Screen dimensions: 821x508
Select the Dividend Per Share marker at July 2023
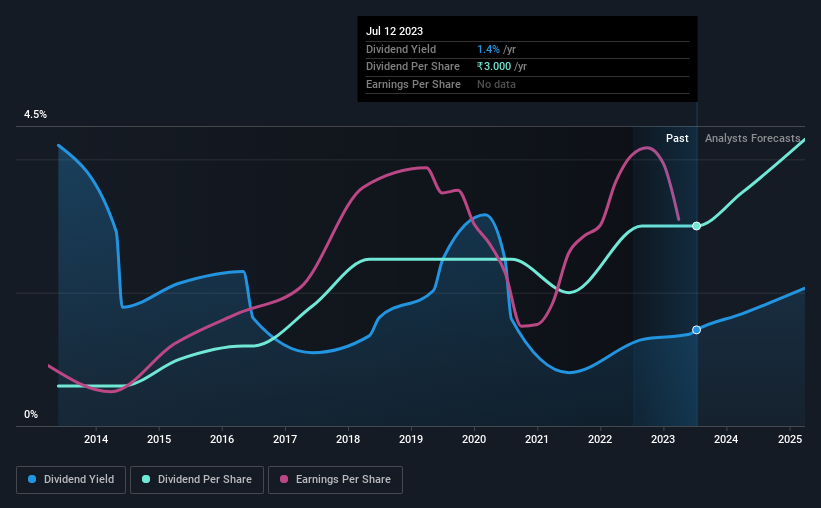pos(696,226)
